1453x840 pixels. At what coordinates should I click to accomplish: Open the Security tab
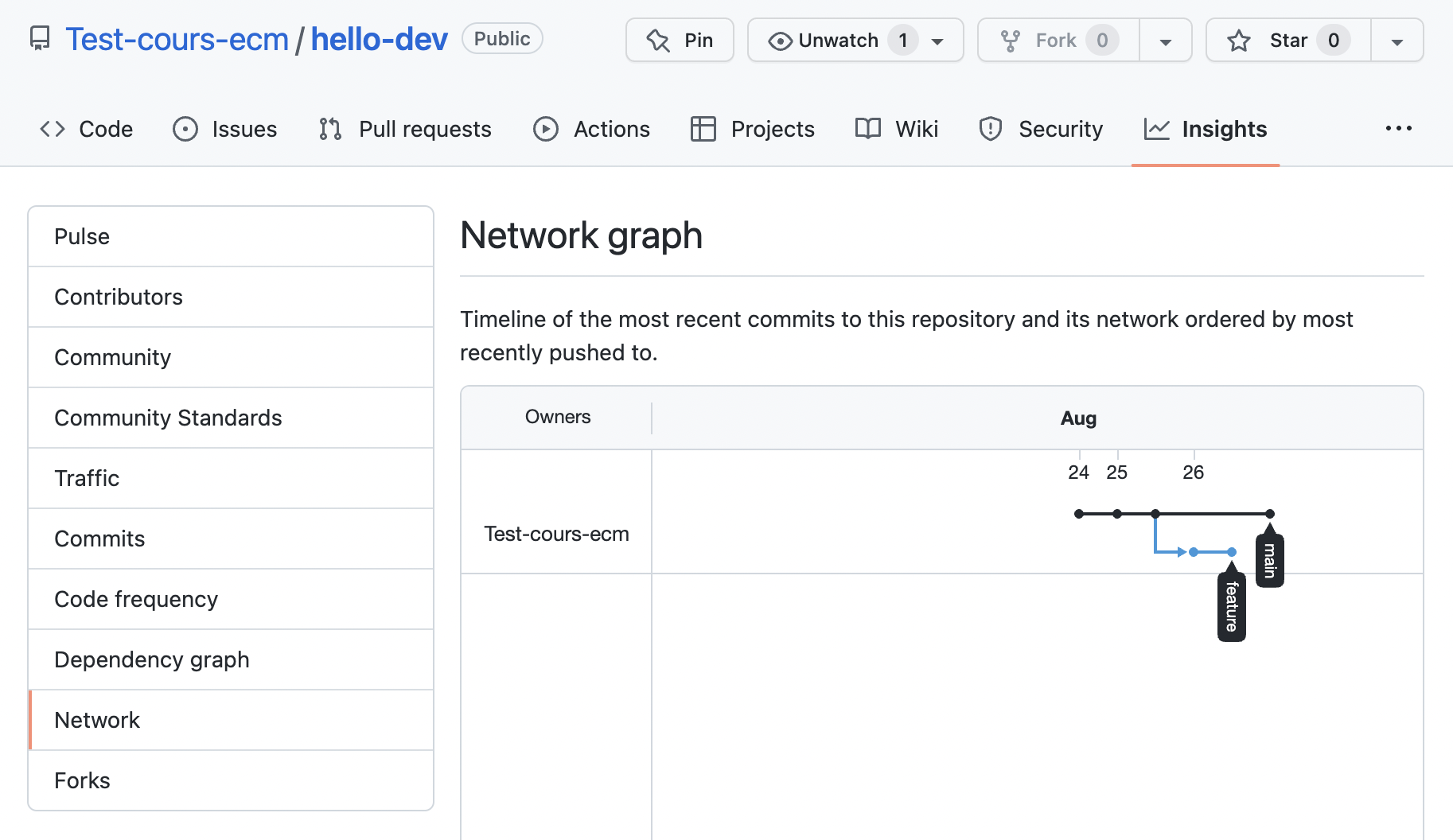tap(1041, 129)
